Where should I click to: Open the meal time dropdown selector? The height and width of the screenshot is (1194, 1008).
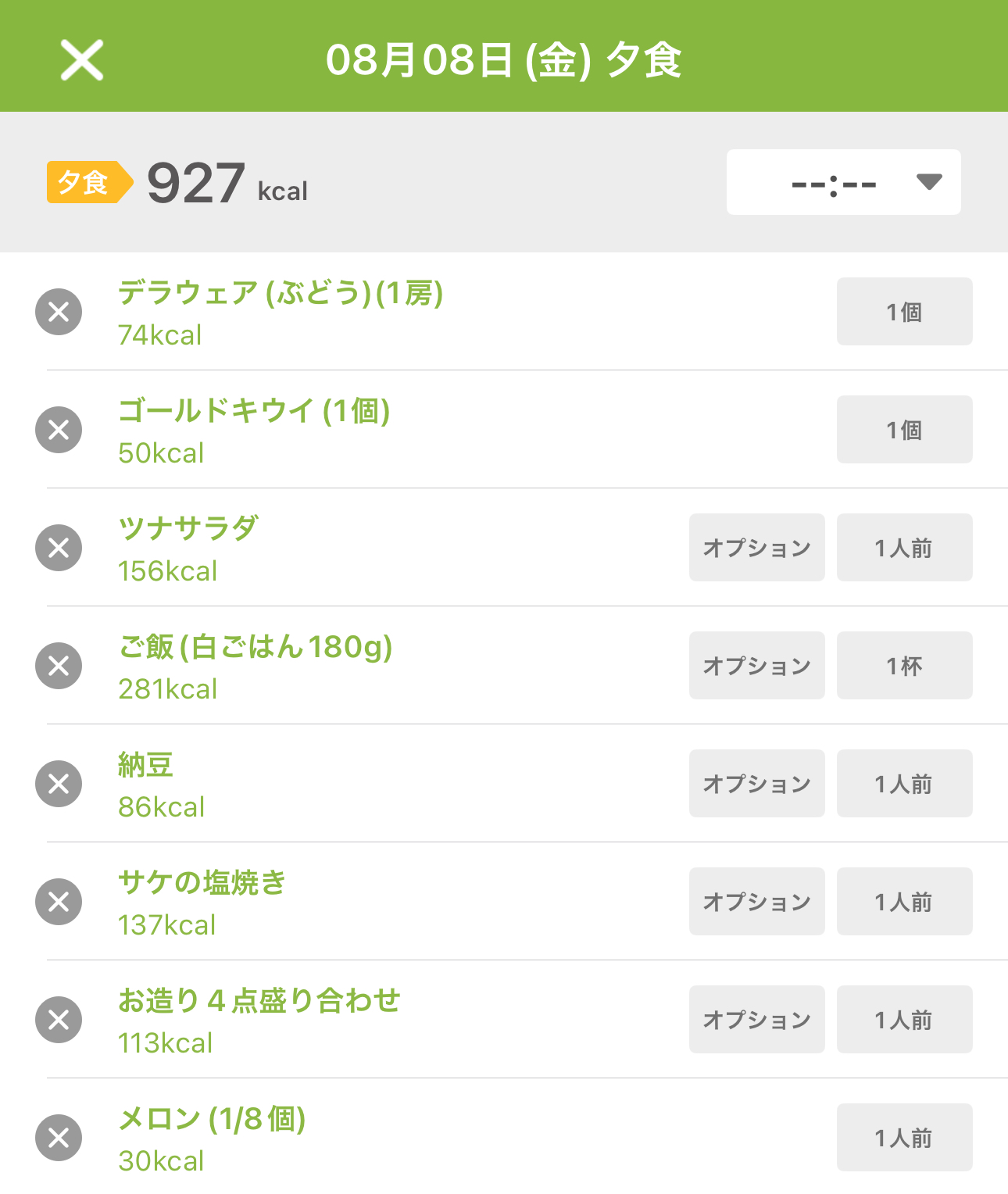click(844, 182)
